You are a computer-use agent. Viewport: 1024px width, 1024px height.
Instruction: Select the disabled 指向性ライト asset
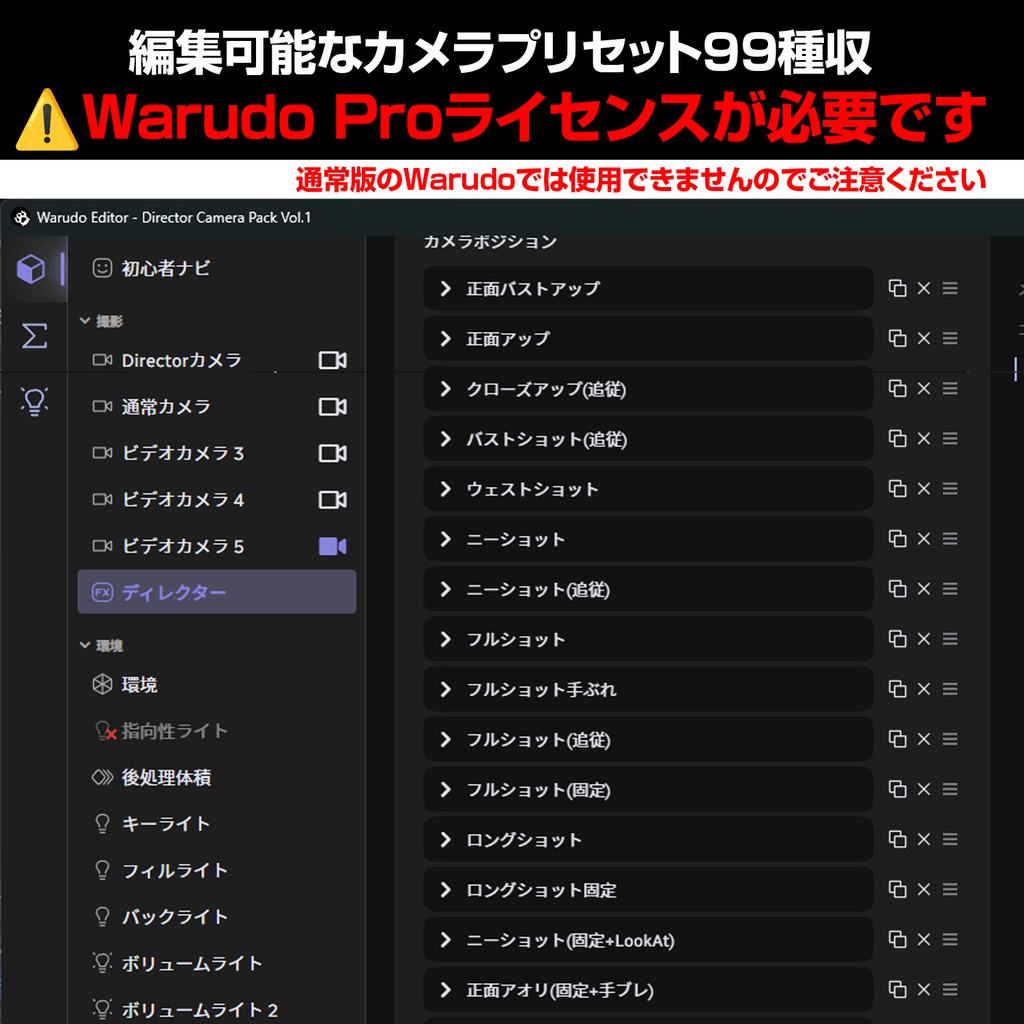(217, 731)
